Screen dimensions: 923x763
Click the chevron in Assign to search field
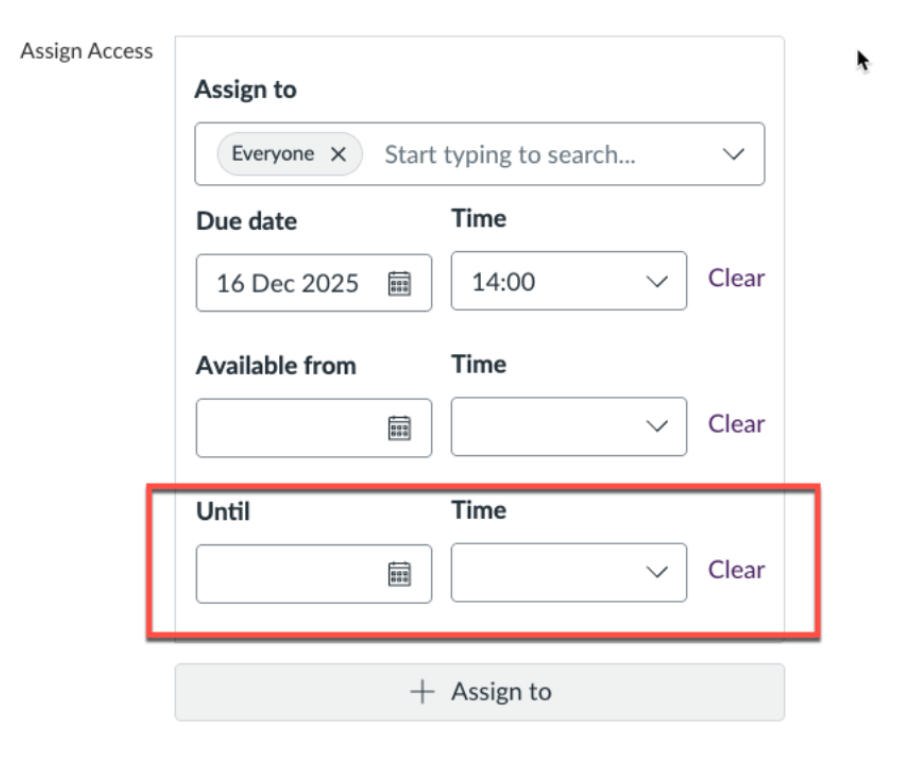(x=734, y=154)
